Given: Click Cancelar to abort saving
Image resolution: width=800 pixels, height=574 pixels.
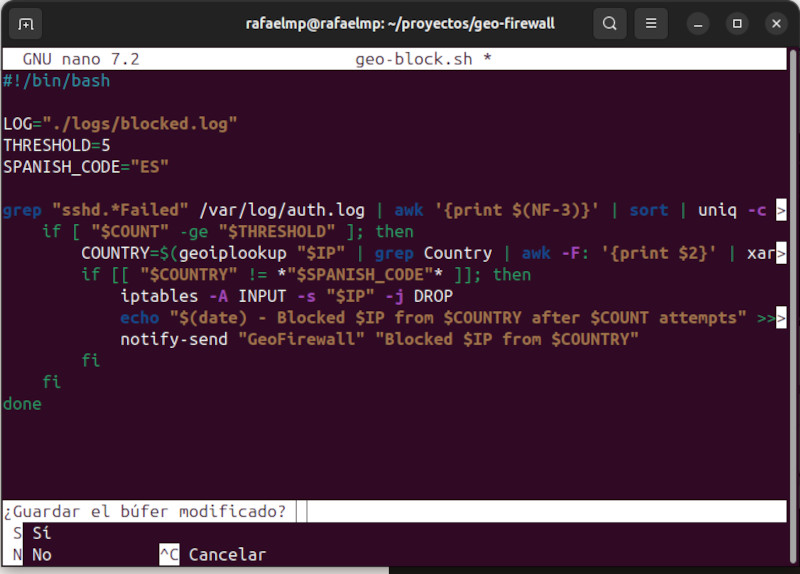Looking at the screenshot, I should coord(213,555).
